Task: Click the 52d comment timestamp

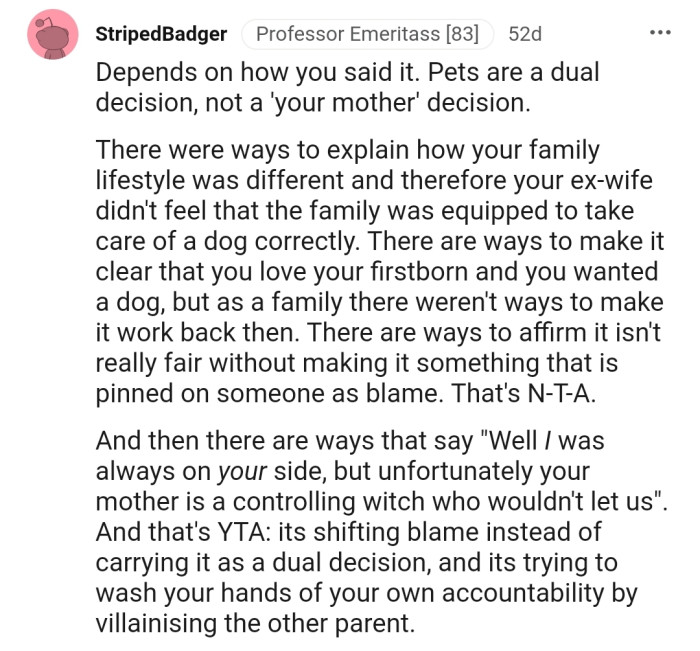Action: point(524,34)
